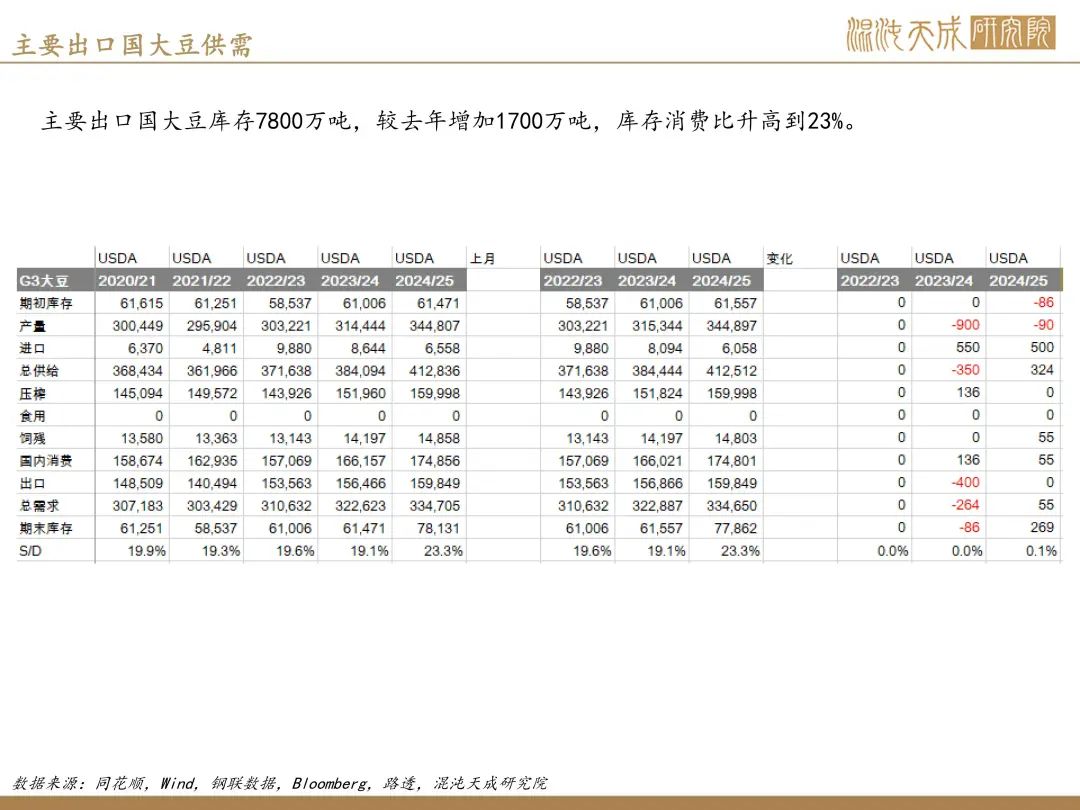The width and height of the screenshot is (1080, 810).
Task: Select the 2021/22 year header
Action: [201, 281]
